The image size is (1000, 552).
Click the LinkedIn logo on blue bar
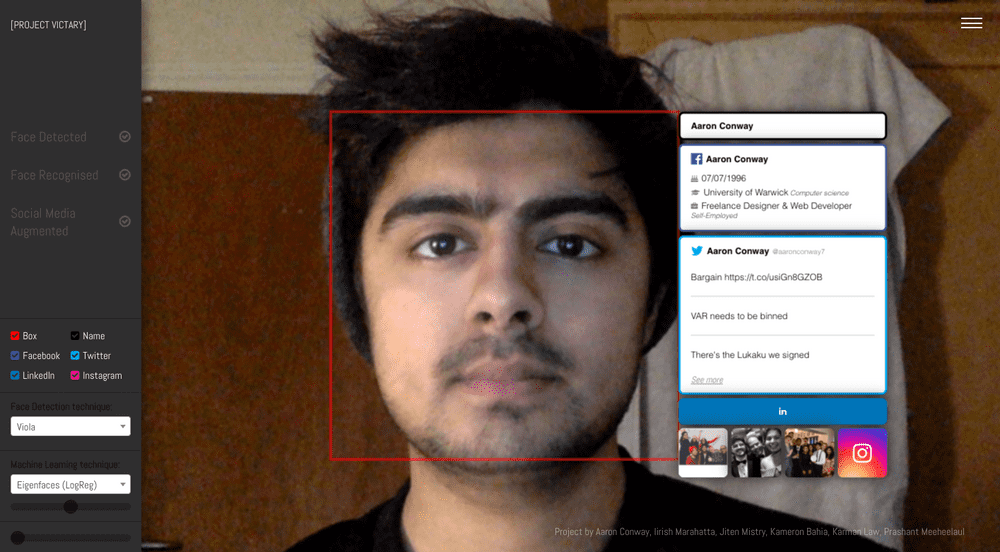tap(783, 412)
